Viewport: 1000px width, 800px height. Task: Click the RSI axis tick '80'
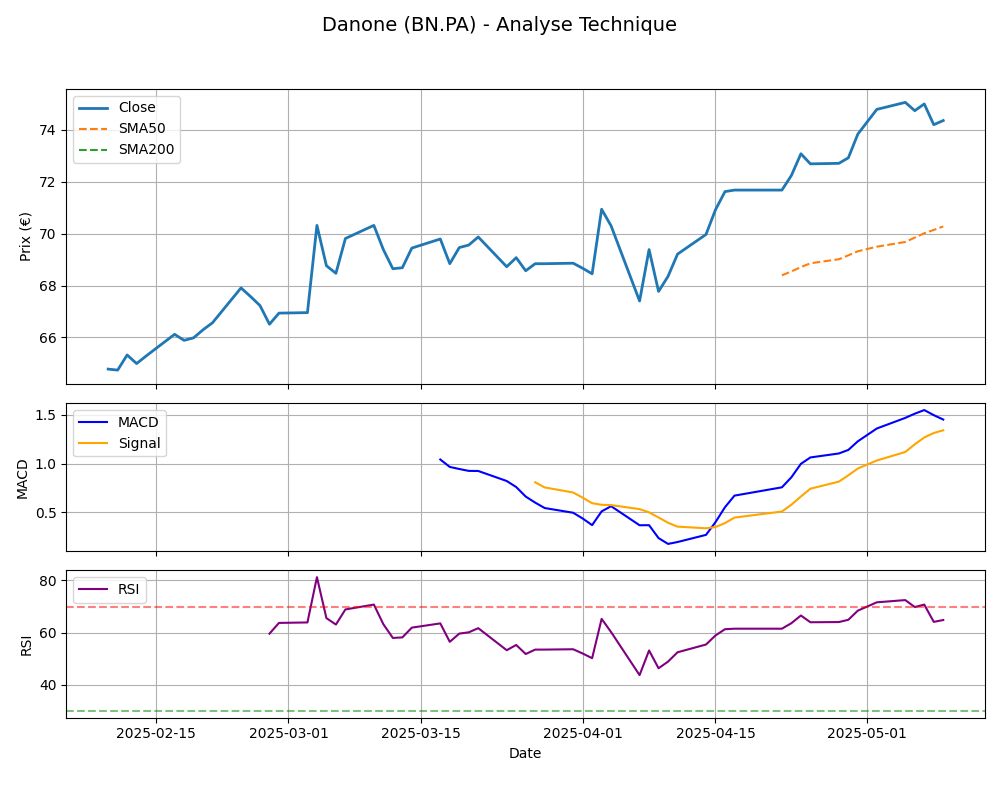point(47,581)
